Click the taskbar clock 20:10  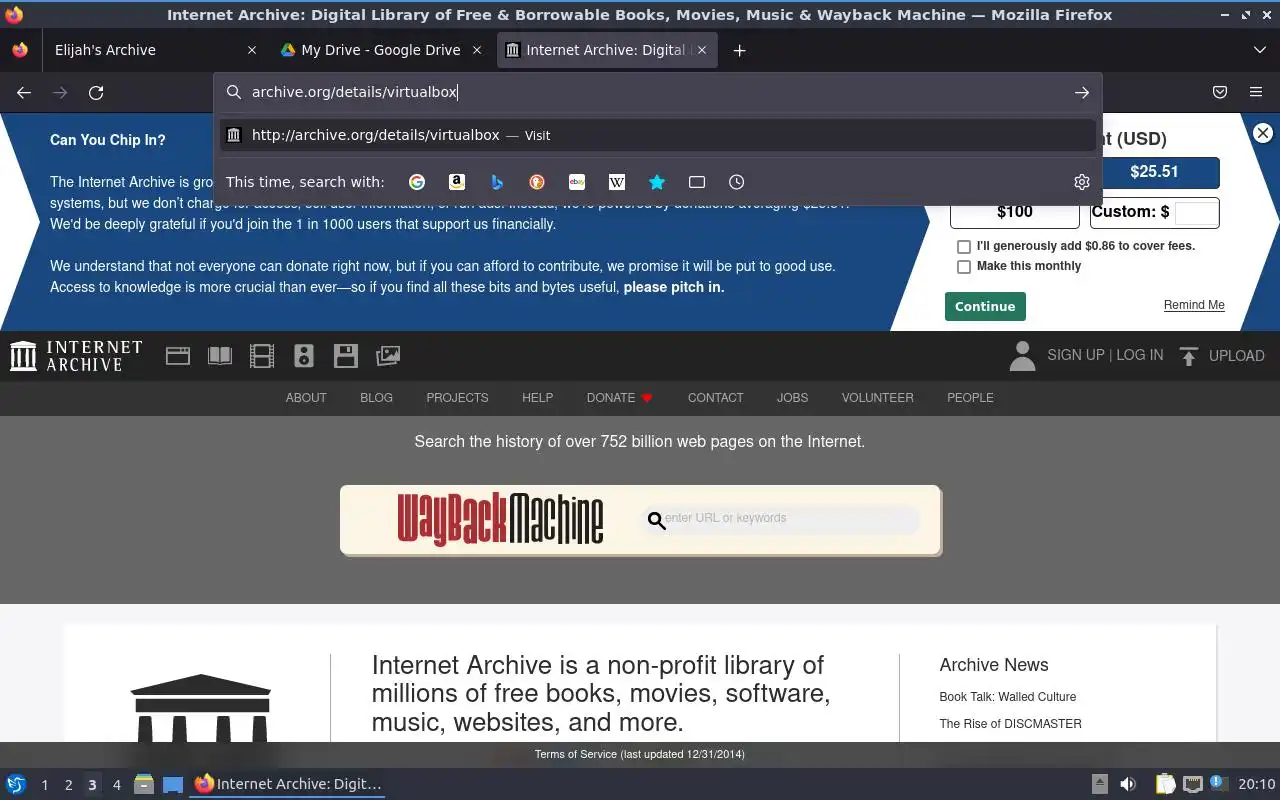coord(1257,784)
